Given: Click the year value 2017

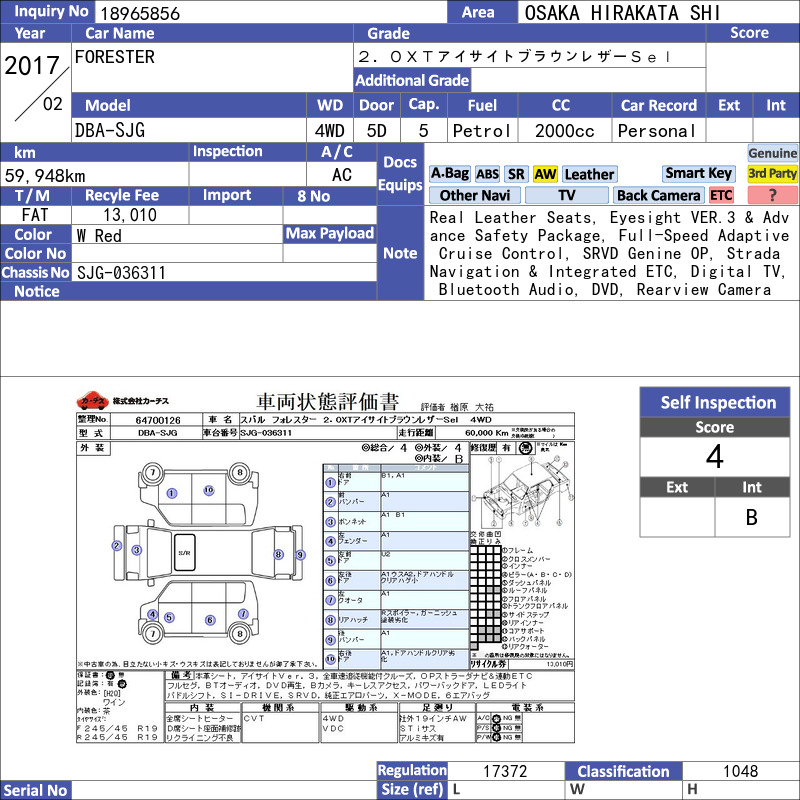Looking at the screenshot, I should tap(32, 65).
